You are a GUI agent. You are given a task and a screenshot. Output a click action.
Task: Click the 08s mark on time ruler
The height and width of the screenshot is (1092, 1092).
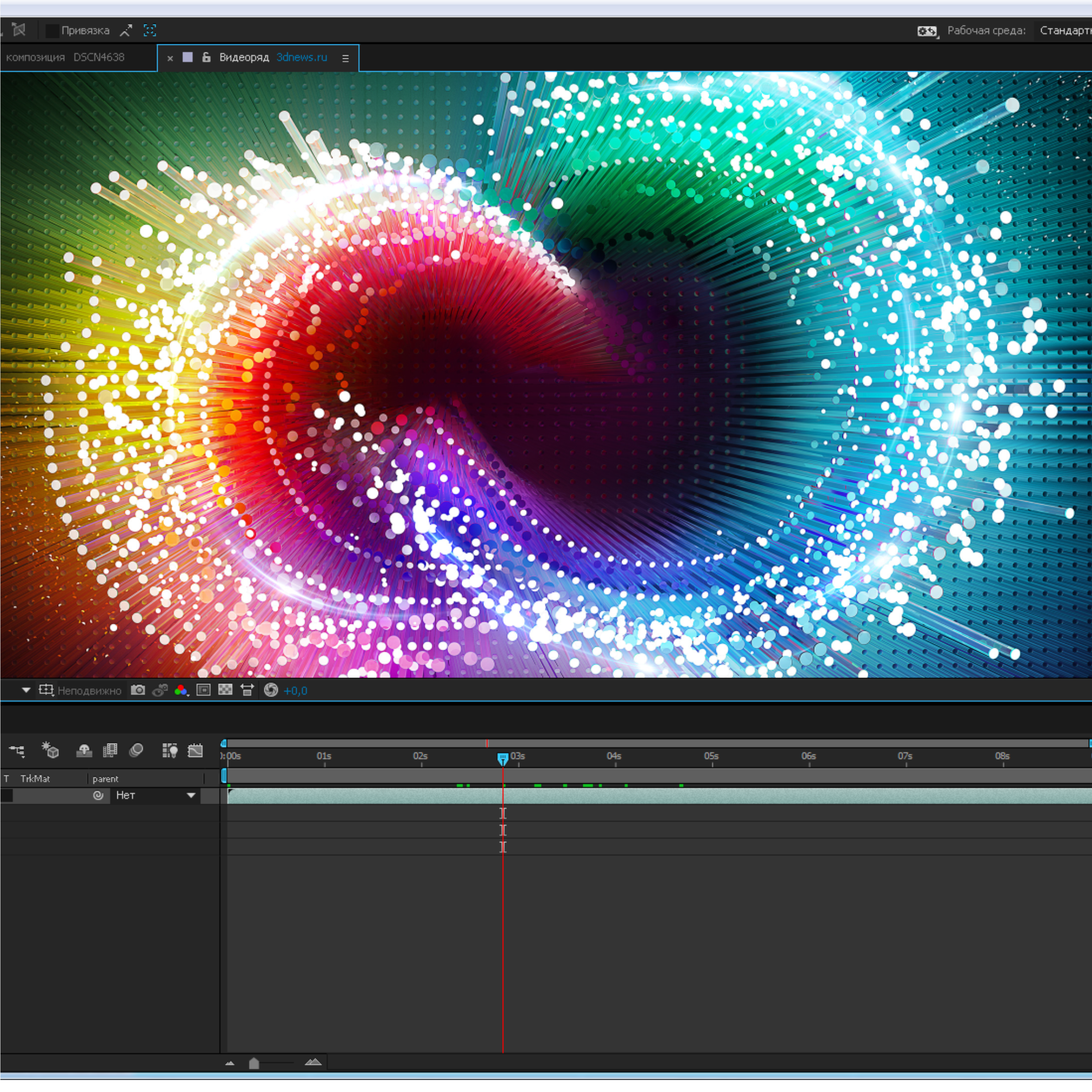coord(1003,756)
